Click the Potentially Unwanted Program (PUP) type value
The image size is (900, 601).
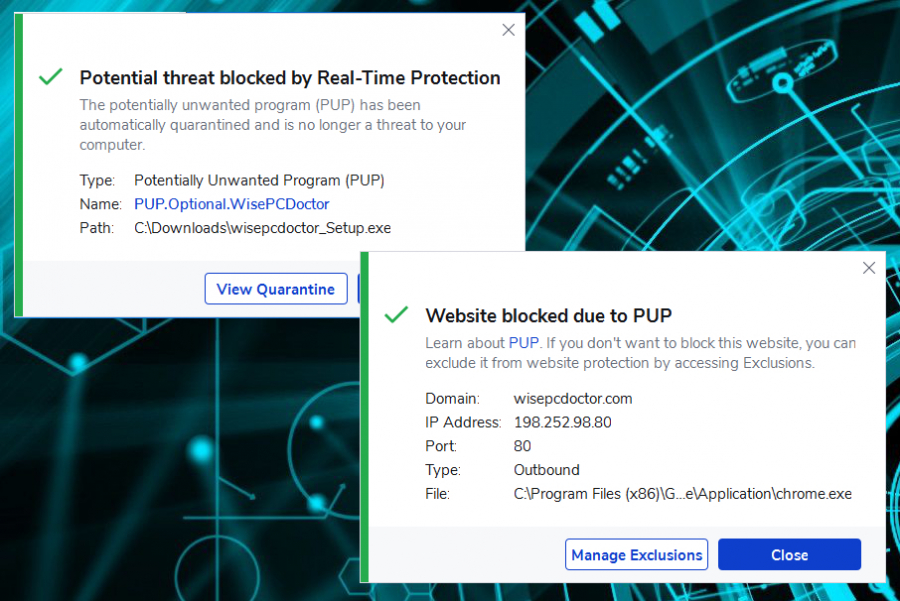pos(259,180)
